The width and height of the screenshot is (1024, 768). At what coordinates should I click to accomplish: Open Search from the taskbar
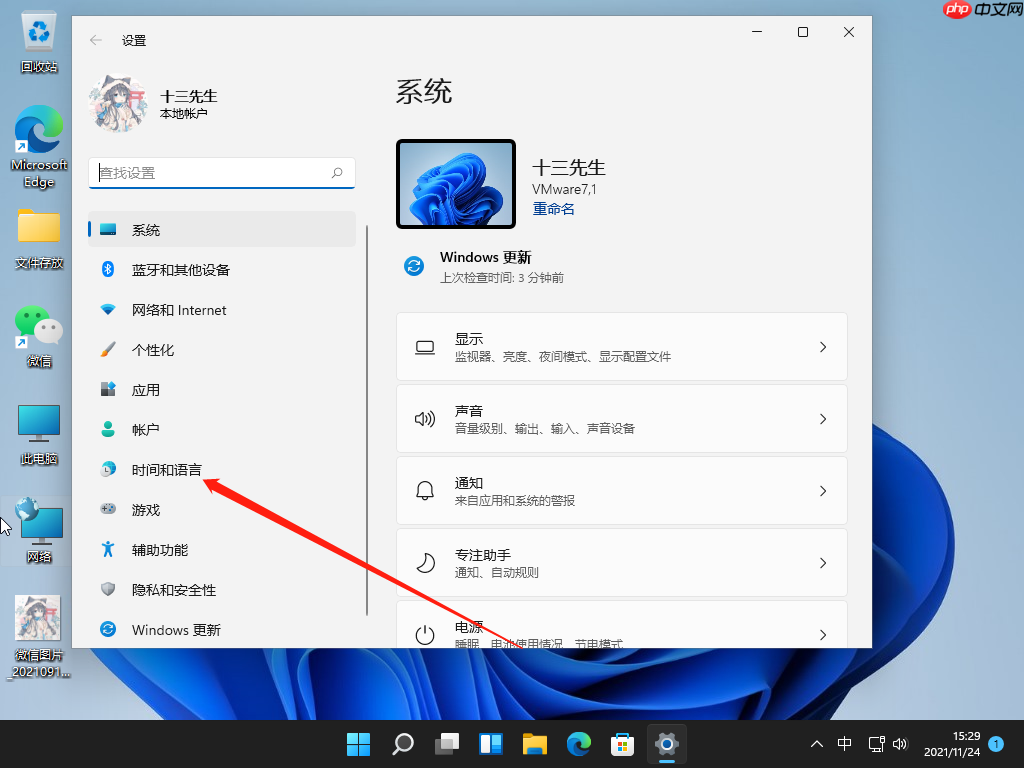[x=402, y=744]
